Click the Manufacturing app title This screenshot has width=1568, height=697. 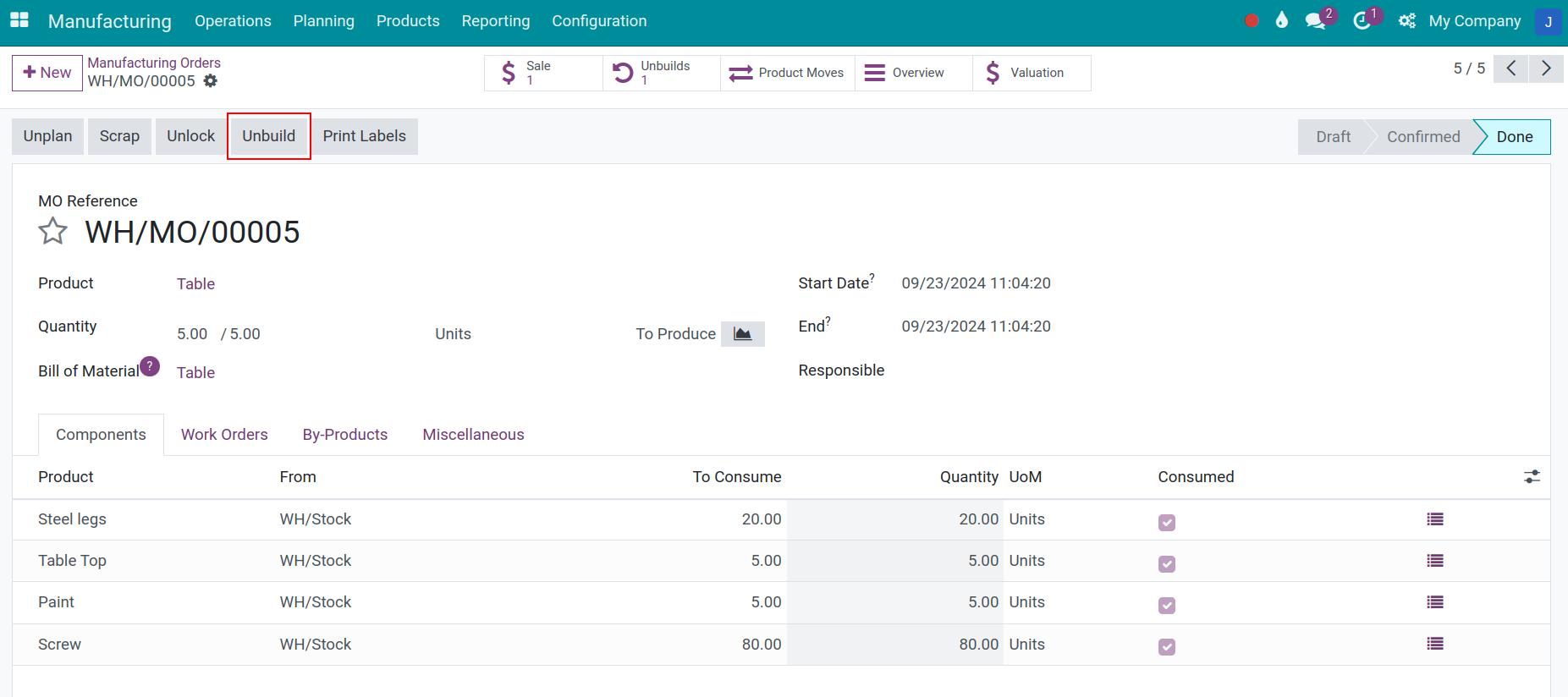click(110, 21)
